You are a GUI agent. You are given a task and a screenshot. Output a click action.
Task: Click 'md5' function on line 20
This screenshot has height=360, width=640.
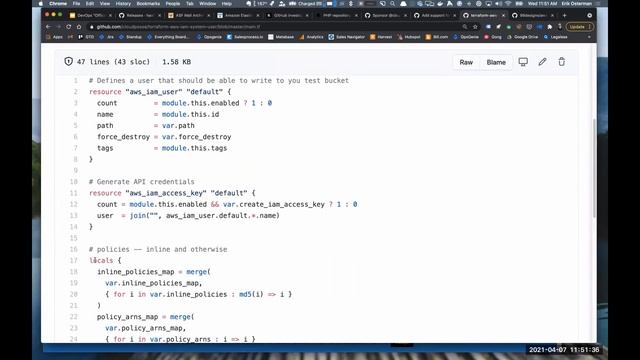[245, 294]
